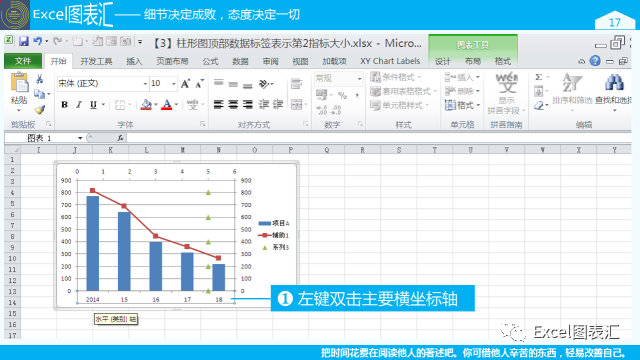
Task: Open Find and Select binoculars icon
Action: click(x=614, y=82)
